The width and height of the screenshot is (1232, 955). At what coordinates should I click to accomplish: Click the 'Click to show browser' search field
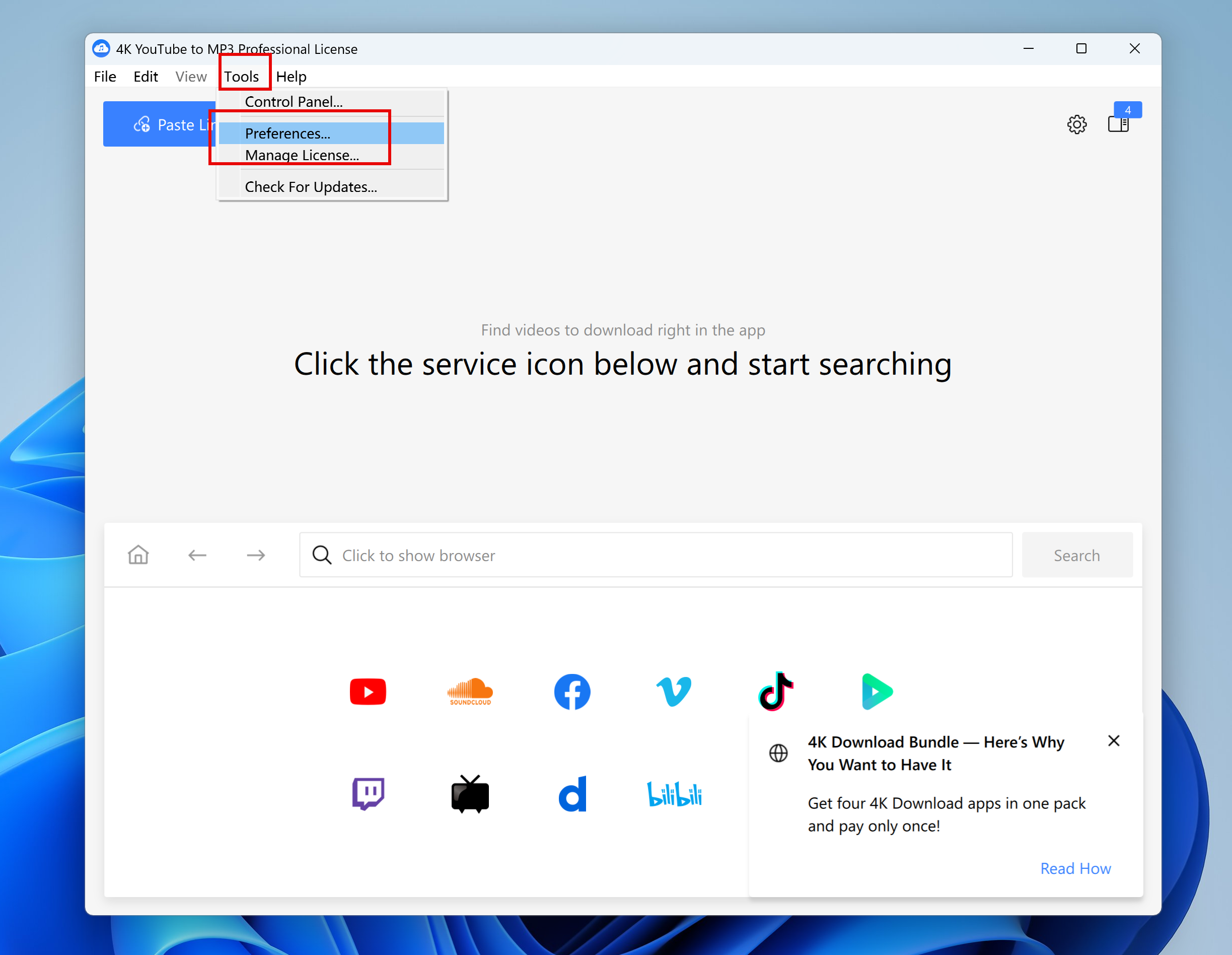655,555
